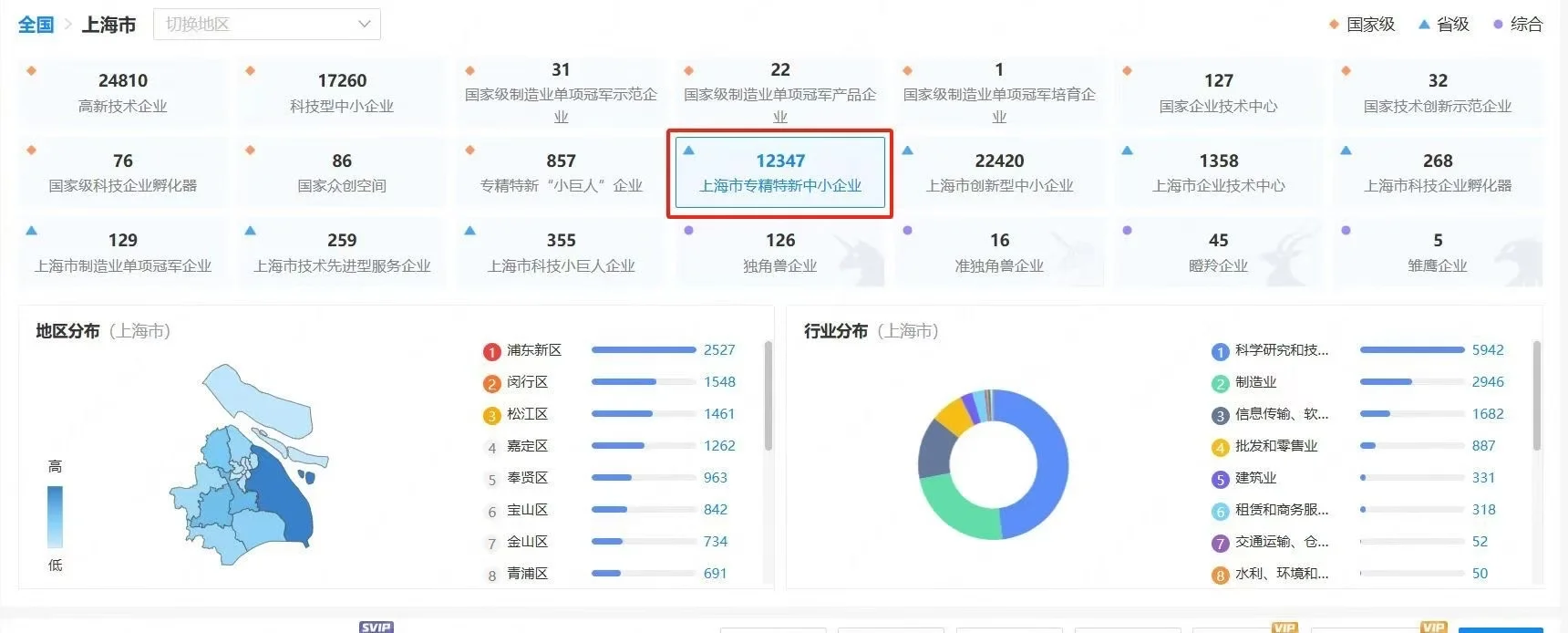Screen dimensions: 1568x633
Task: Select the 上海市 breadcrumb item
Action: pyautogui.click(x=108, y=25)
